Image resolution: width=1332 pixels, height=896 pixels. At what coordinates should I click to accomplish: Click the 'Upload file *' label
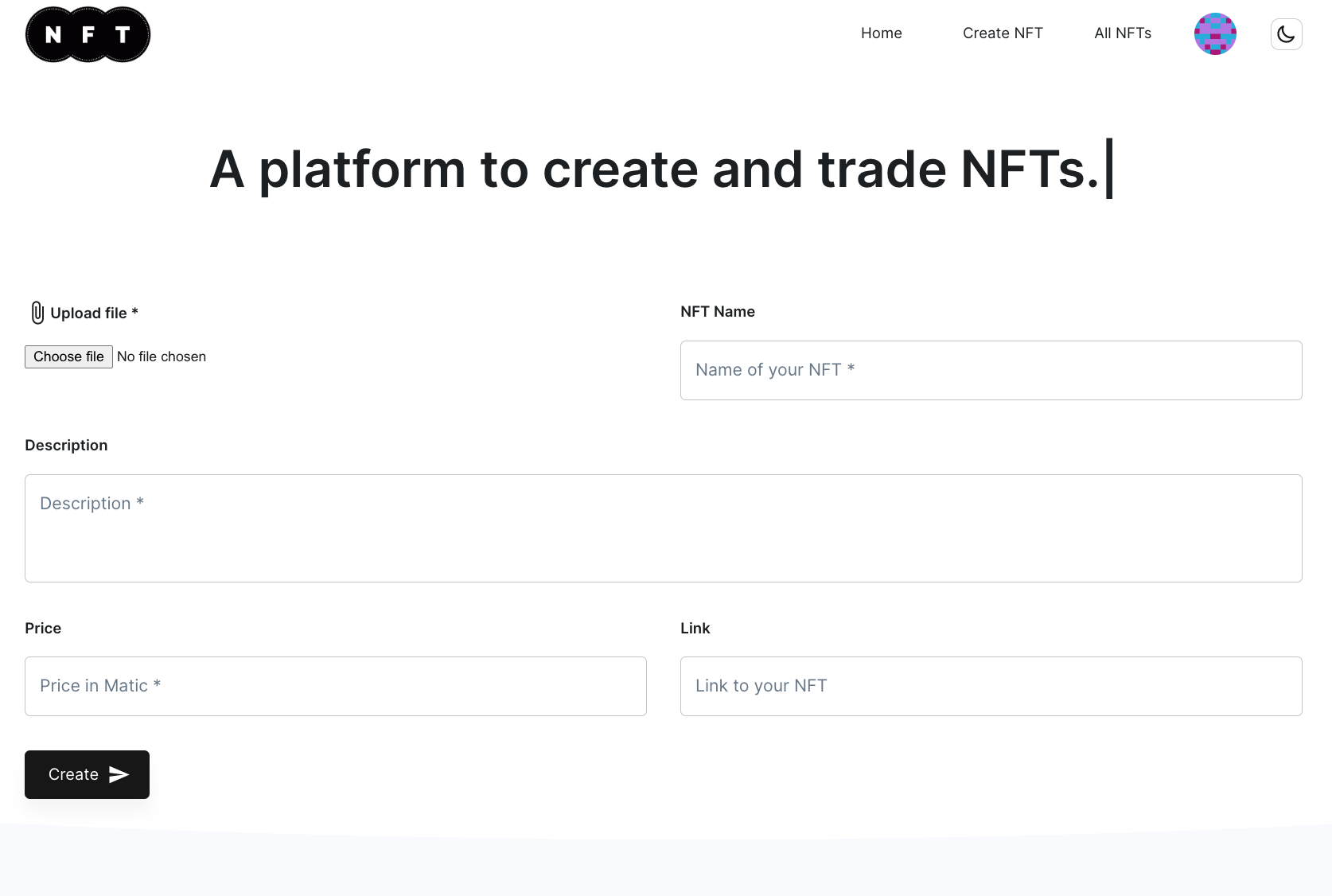(x=94, y=313)
